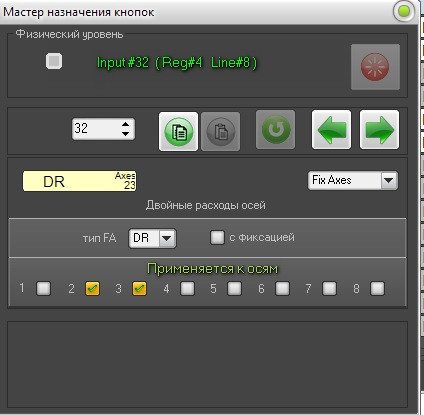This screenshot has height=415, width=424.
Task: Go to previous input with left arrow
Action: 331,129
